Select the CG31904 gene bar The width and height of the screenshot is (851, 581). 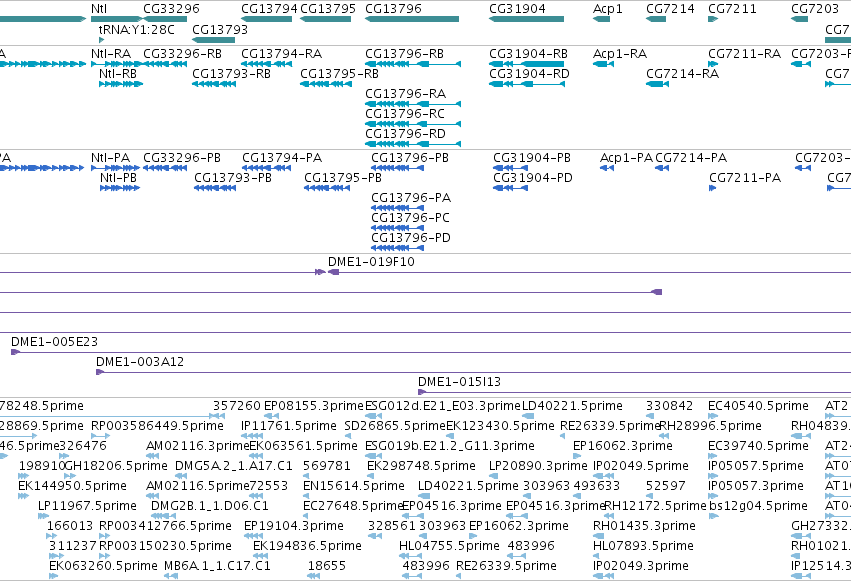(526, 19)
